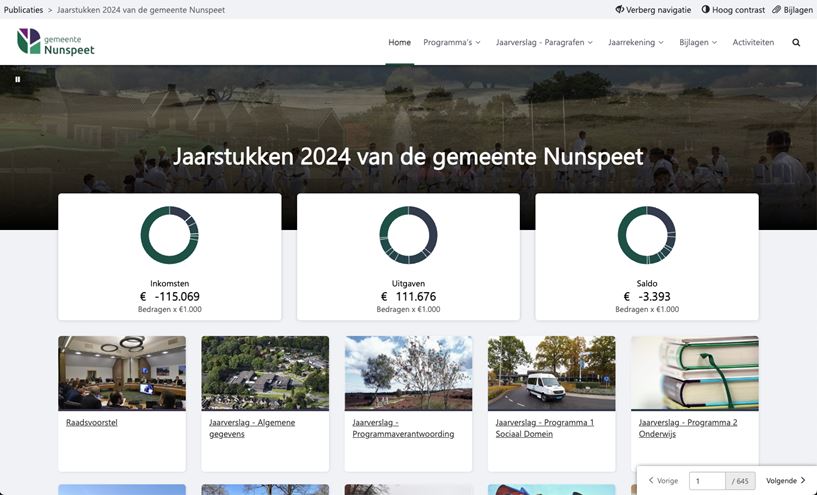Click the Uitgaven donut chart
Screen dimensions: 817x495
[408, 236]
